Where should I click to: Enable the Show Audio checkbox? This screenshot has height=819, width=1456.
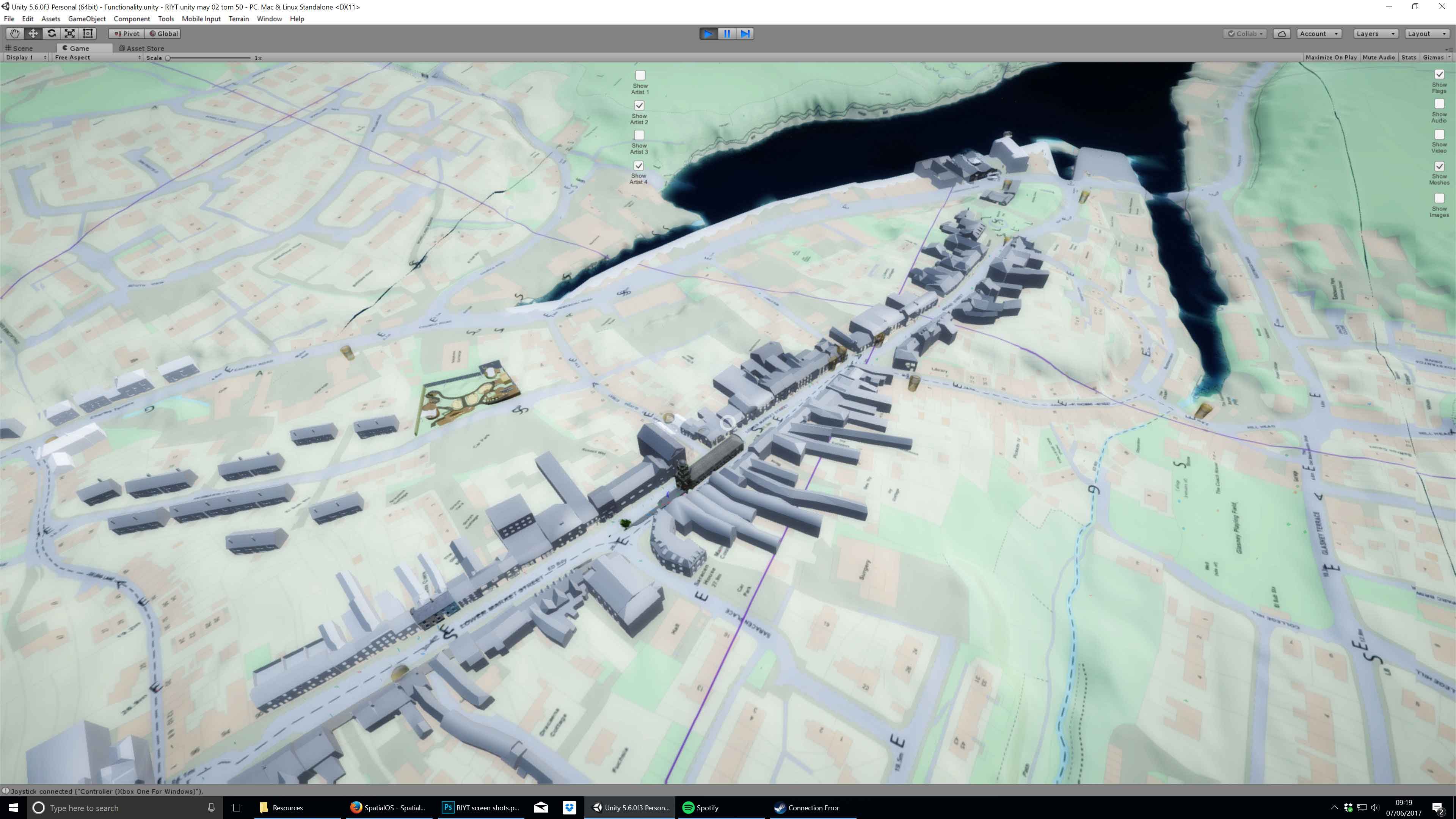coord(1439,104)
